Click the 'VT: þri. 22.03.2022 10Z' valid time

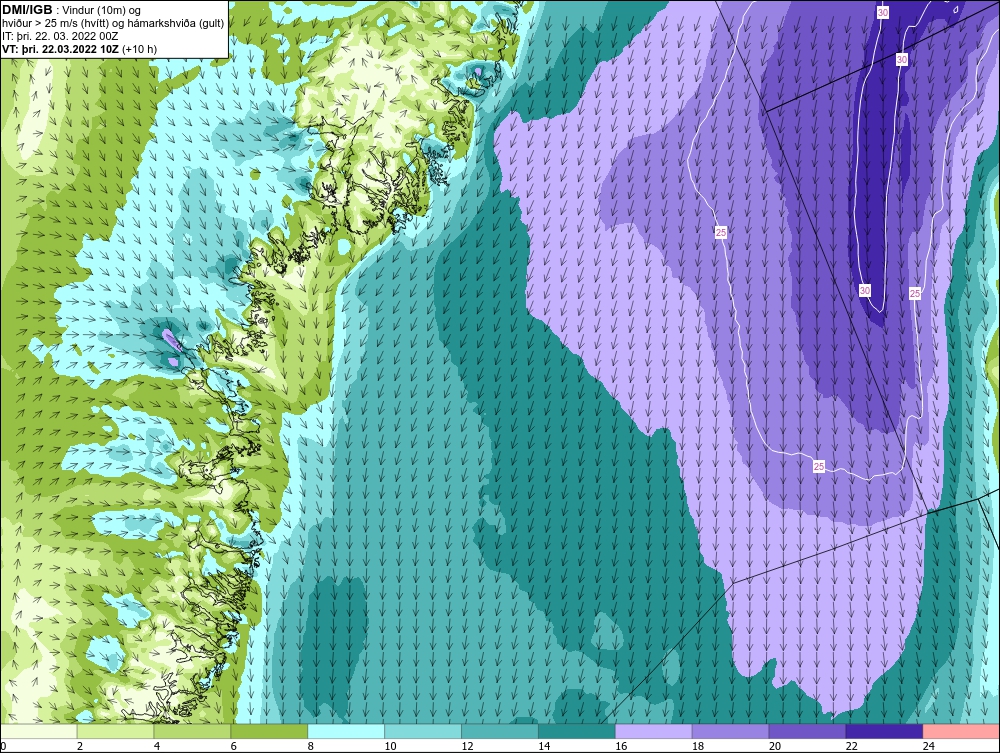60,49
